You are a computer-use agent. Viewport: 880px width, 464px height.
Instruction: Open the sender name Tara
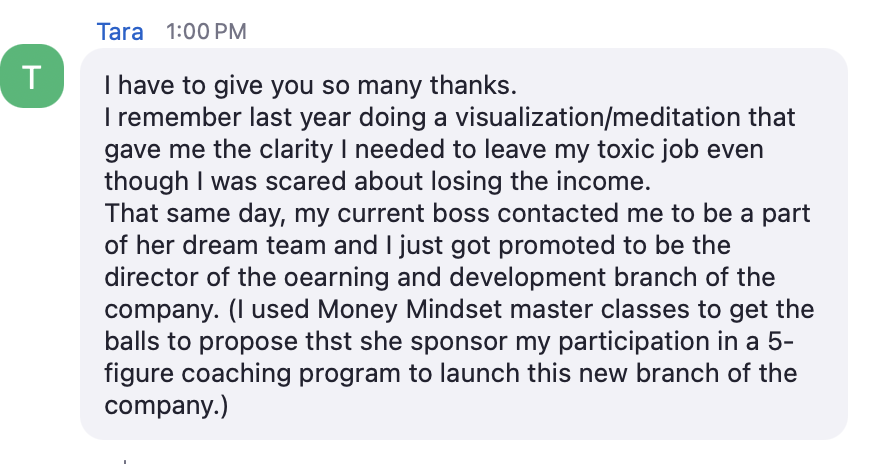pyautogui.click(x=120, y=31)
